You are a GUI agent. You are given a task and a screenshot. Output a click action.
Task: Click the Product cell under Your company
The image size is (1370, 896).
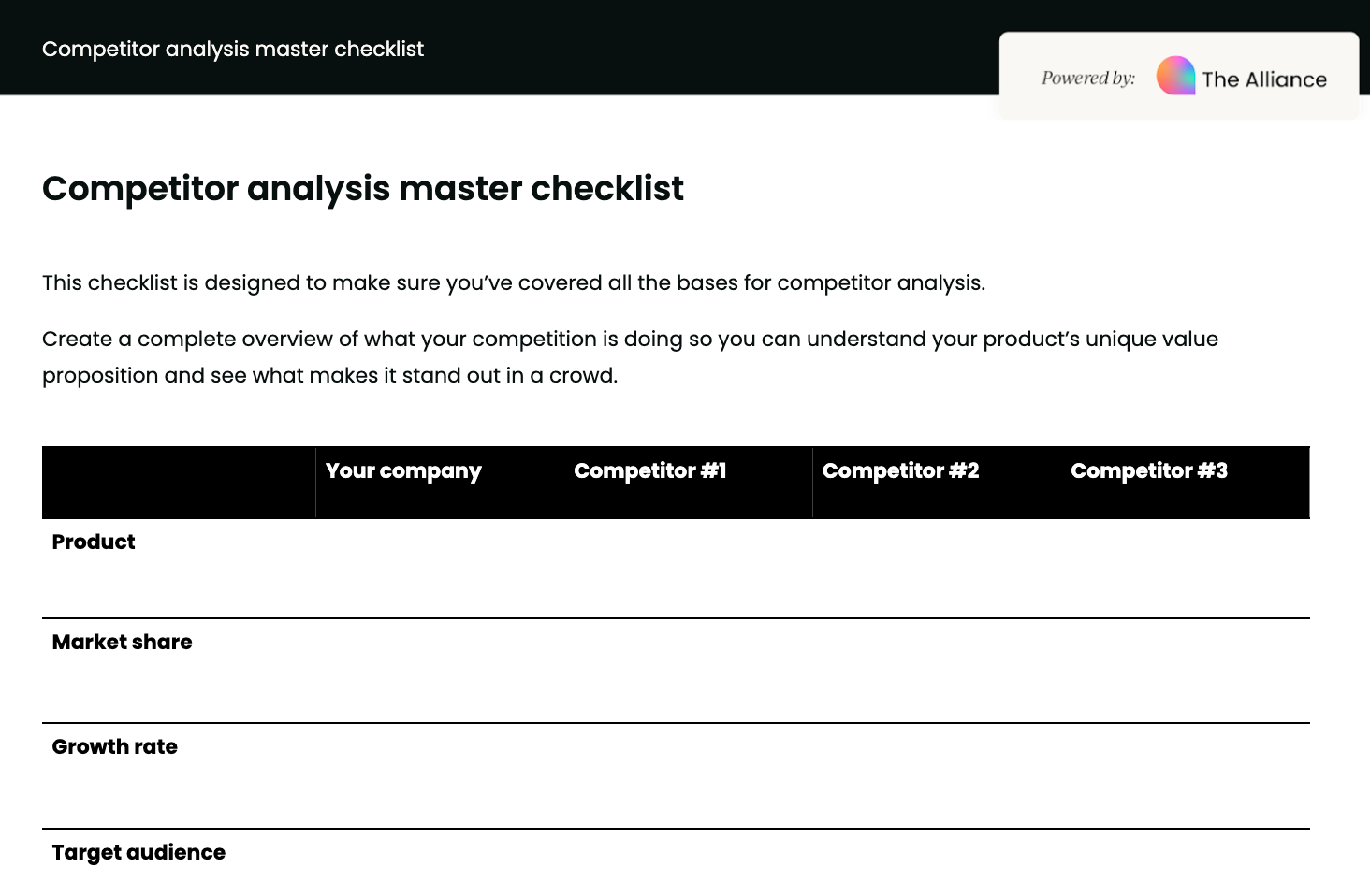[440, 568]
